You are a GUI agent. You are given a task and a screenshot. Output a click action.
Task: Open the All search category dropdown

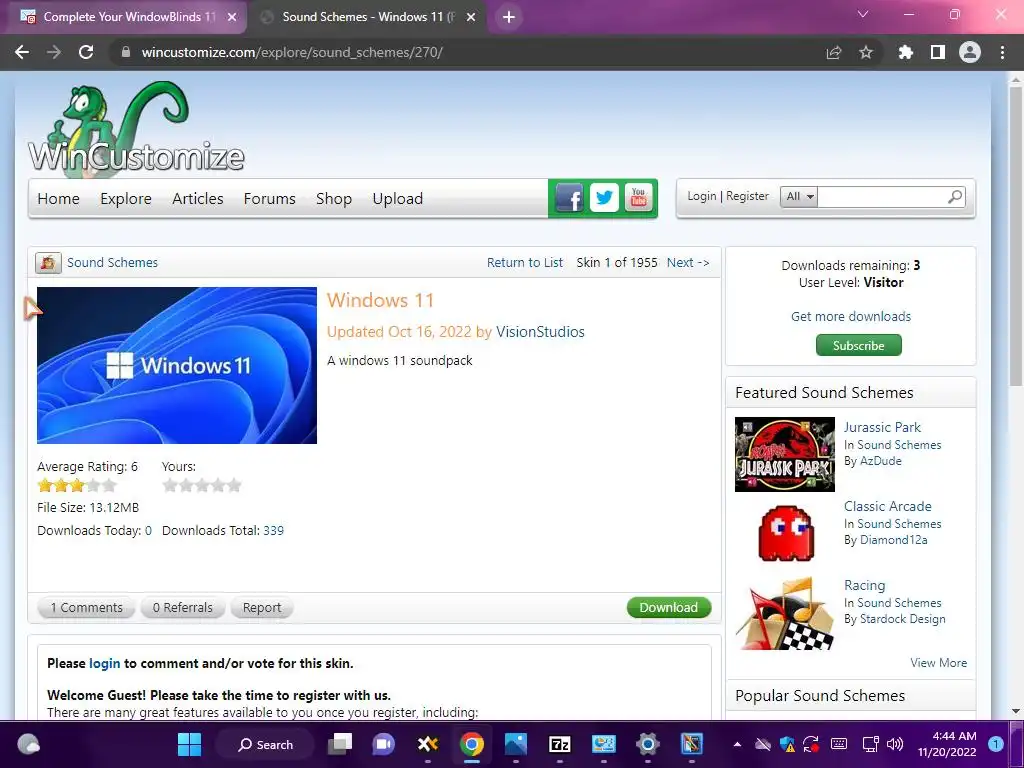pyautogui.click(x=799, y=197)
